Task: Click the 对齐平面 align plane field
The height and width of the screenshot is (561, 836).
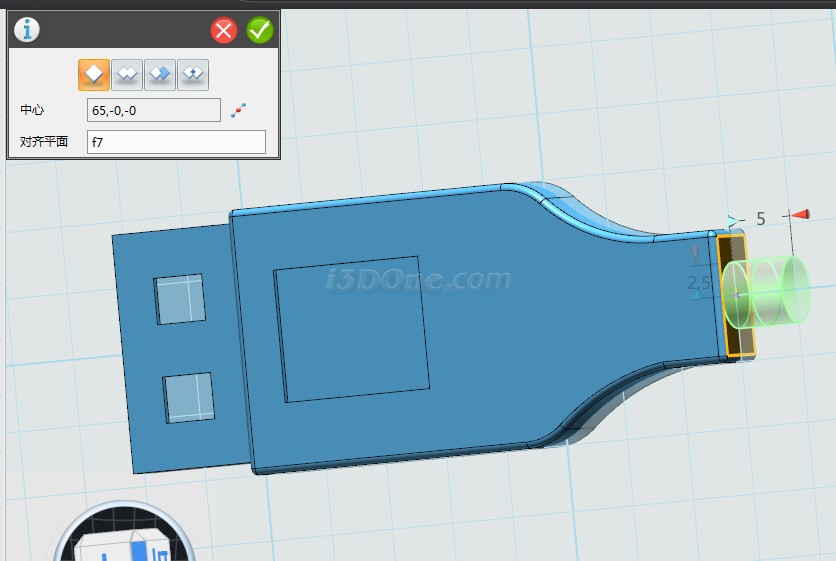Action: tap(176, 142)
